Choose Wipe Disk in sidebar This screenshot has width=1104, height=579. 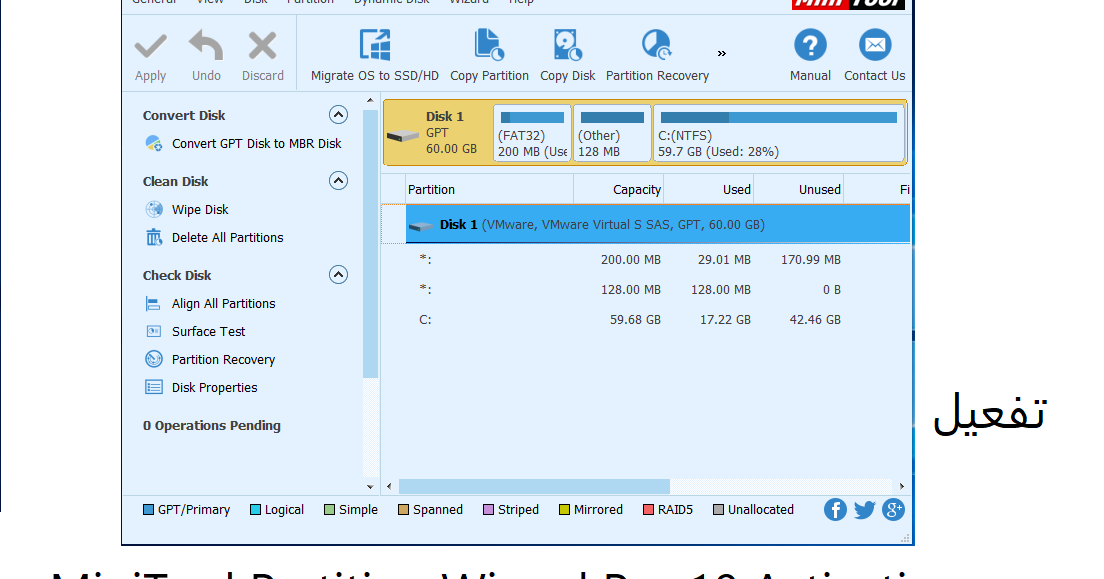[200, 210]
